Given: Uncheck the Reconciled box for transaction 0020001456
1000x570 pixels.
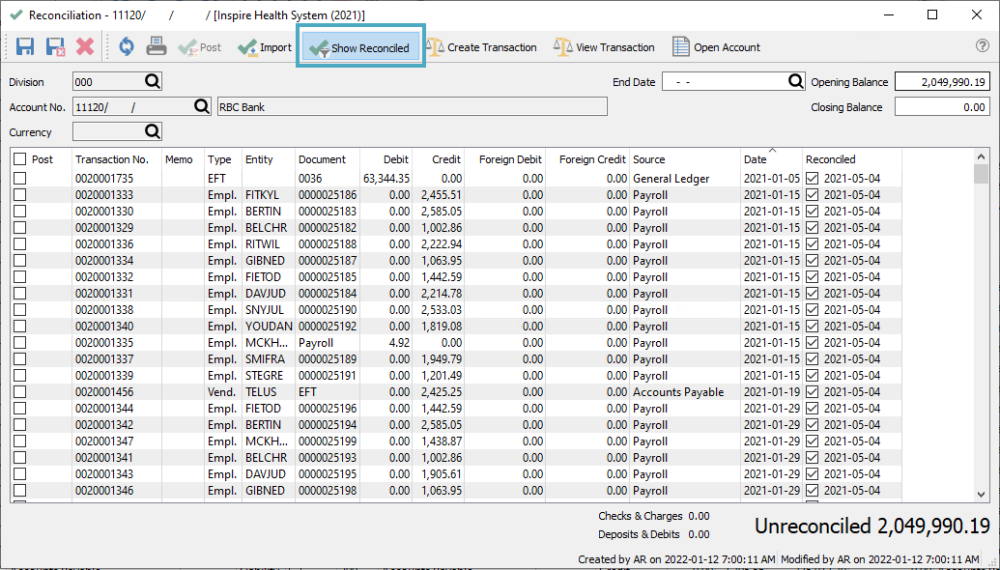Looking at the screenshot, I should click(x=813, y=393).
